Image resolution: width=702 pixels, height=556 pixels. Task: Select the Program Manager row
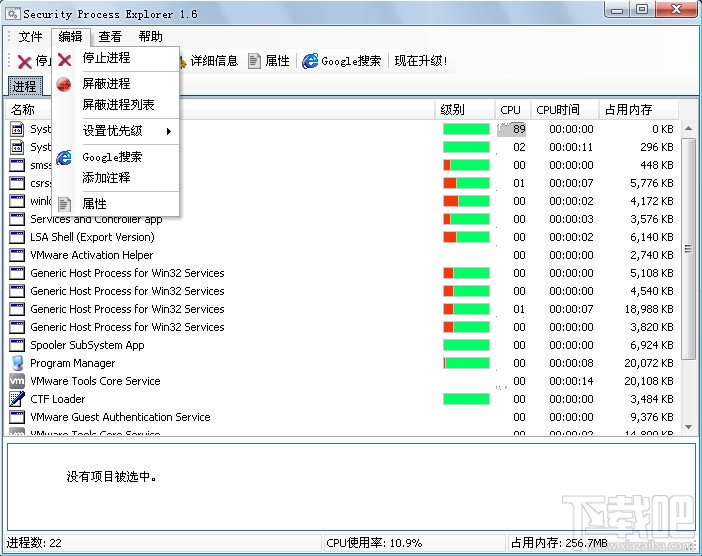point(343,363)
